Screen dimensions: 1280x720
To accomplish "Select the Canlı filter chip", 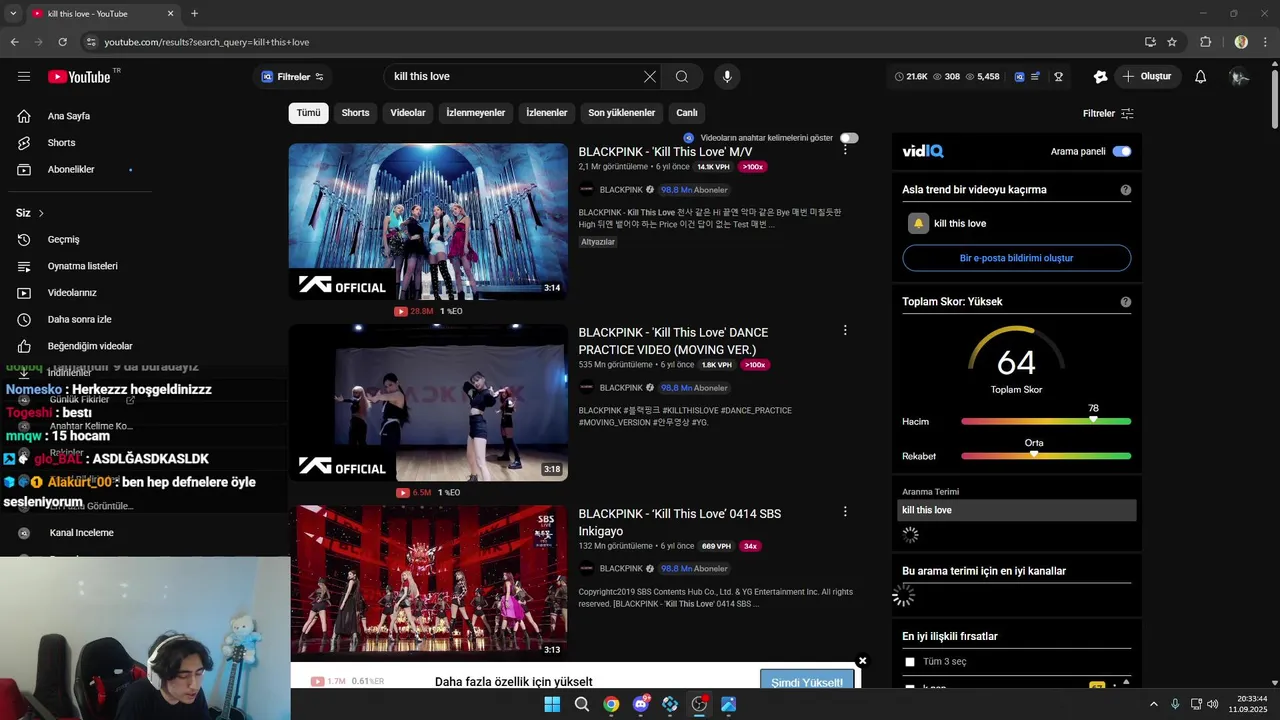I will (687, 113).
